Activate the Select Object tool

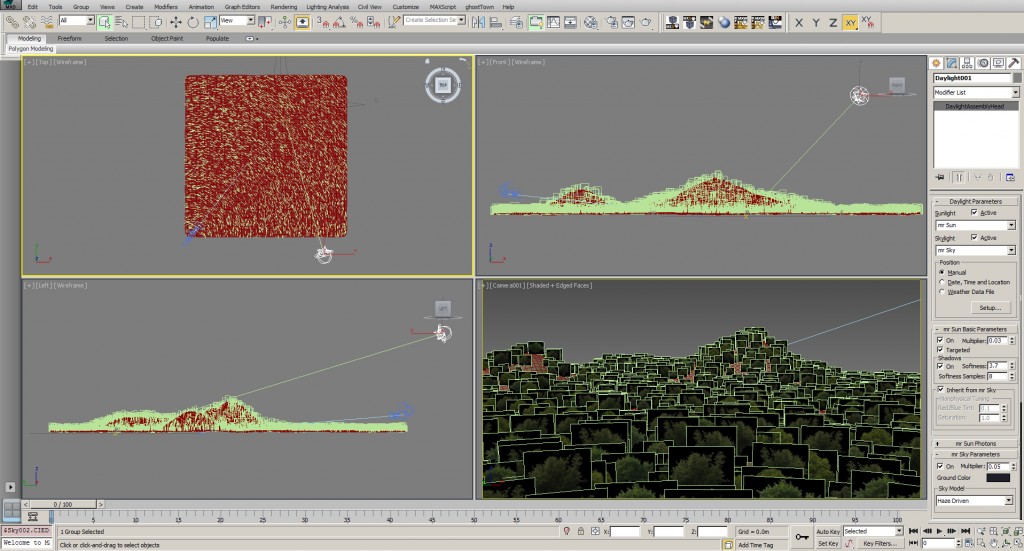pos(104,22)
